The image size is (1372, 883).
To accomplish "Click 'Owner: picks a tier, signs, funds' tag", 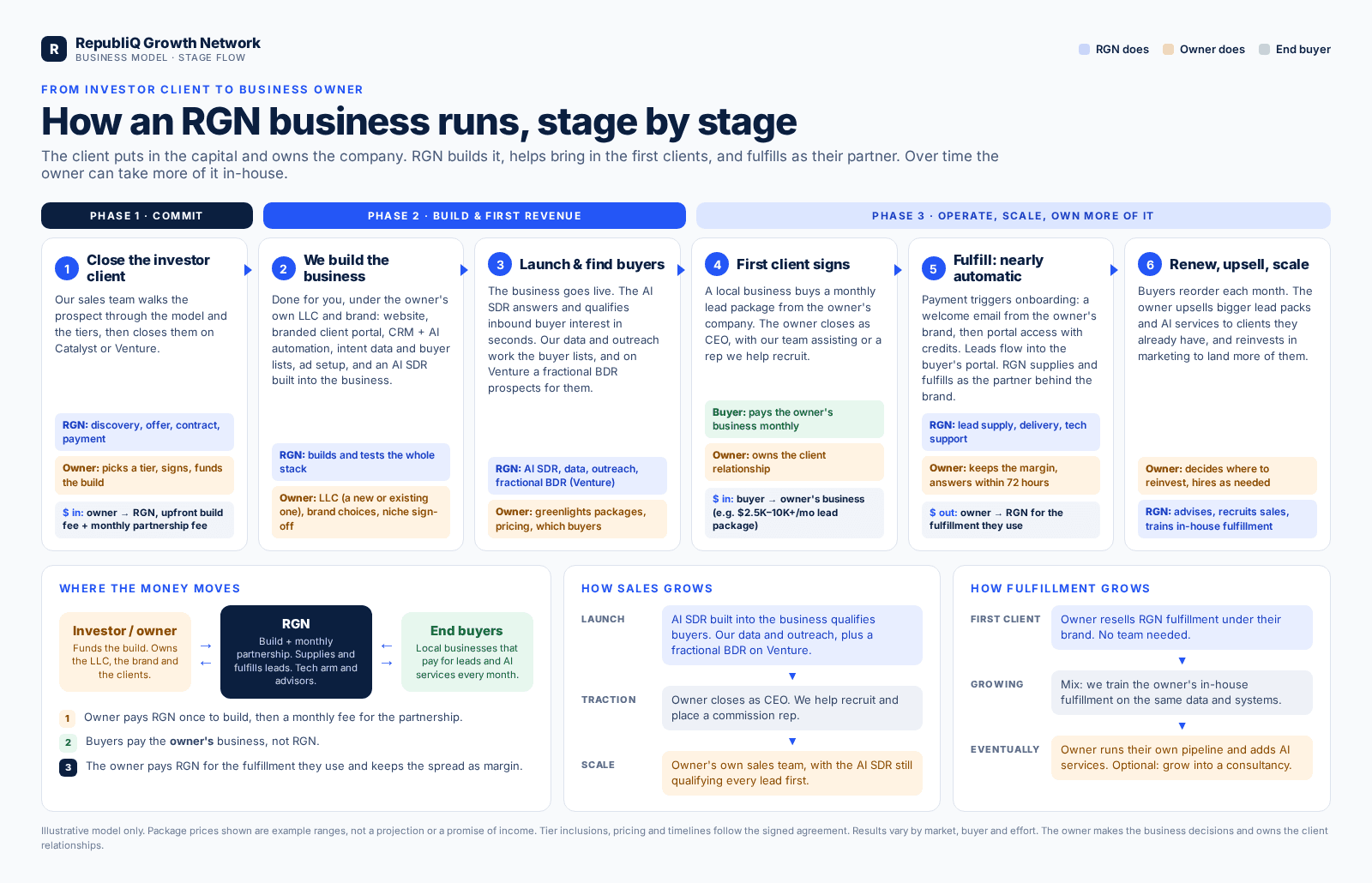I will 144,475.
